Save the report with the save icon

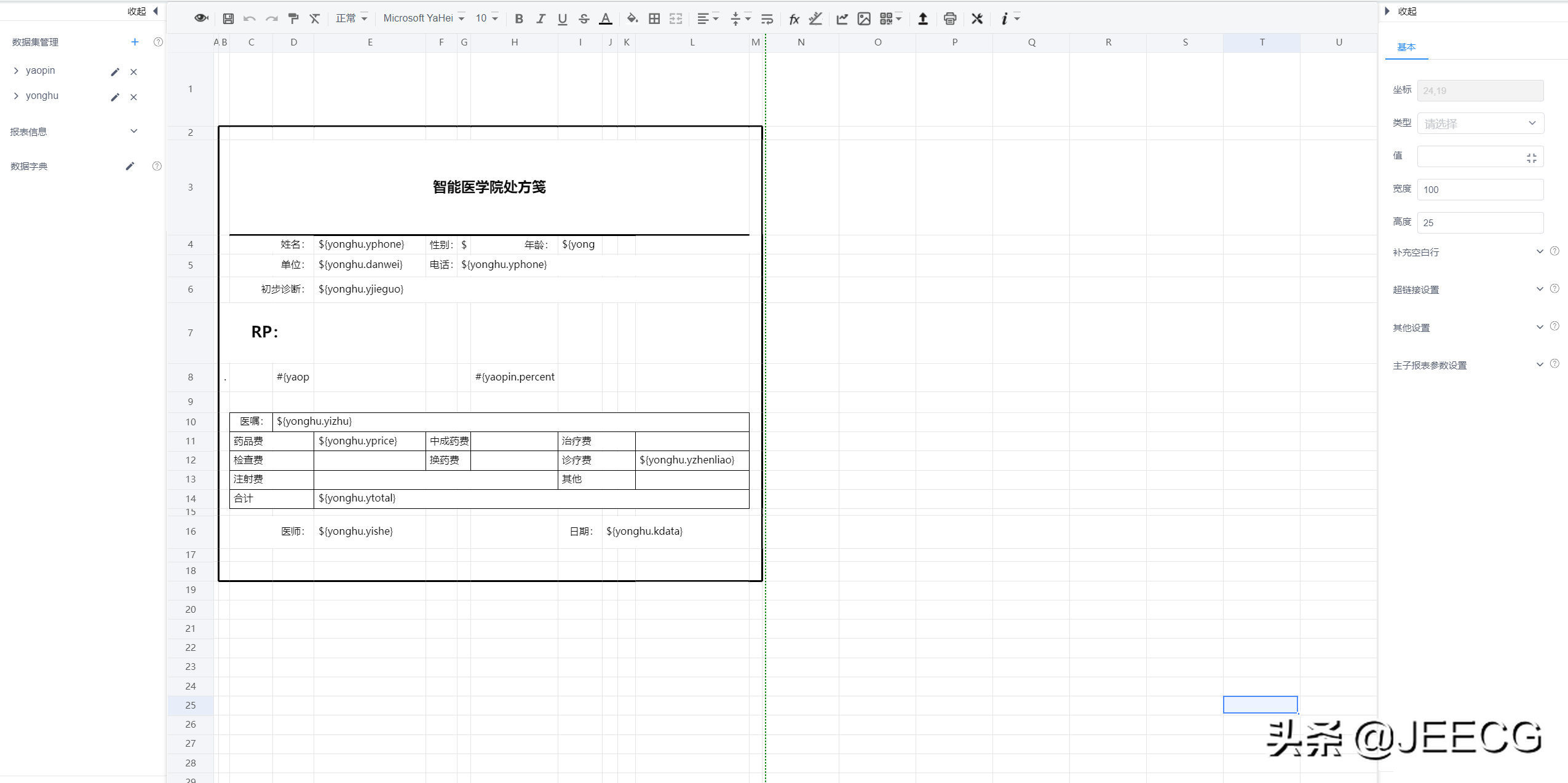tap(228, 18)
